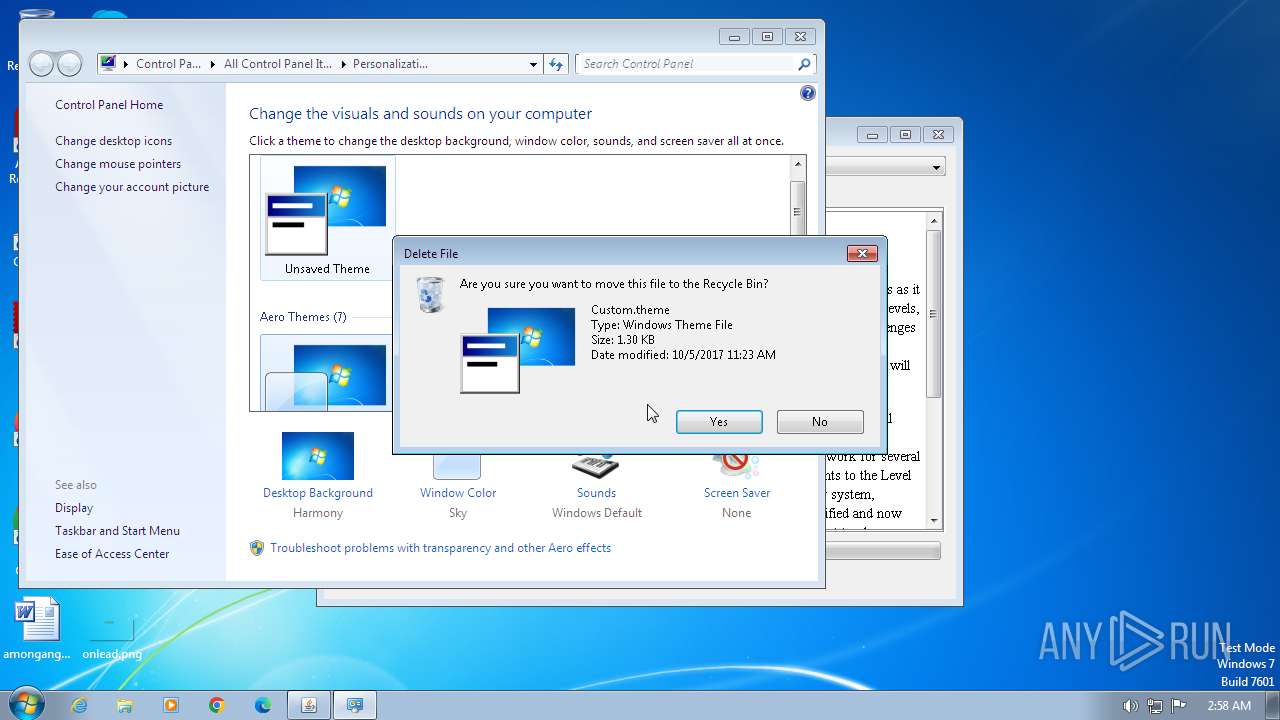Click the Aero Themes (7) heading
This screenshot has height=720, width=1280.
pos(303,317)
